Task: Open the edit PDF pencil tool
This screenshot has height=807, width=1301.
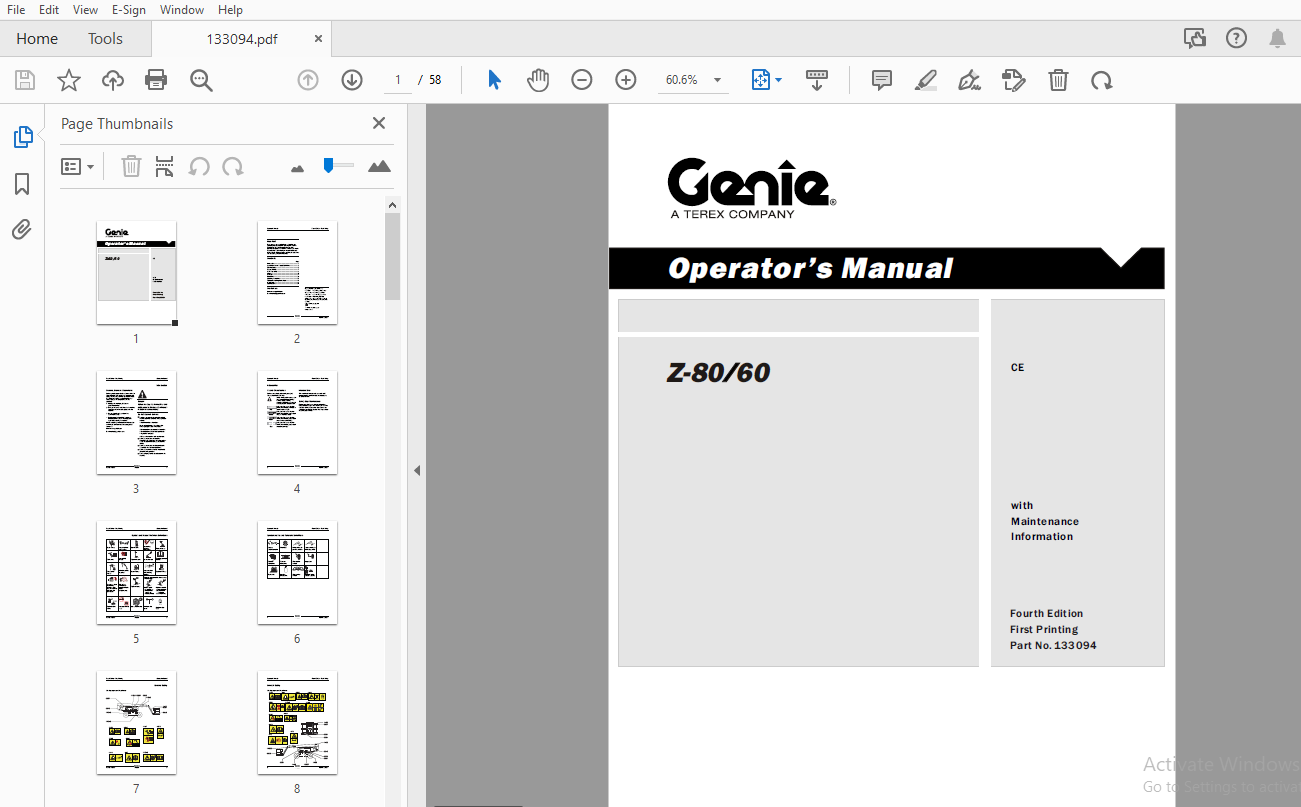Action: click(1014, 80)
